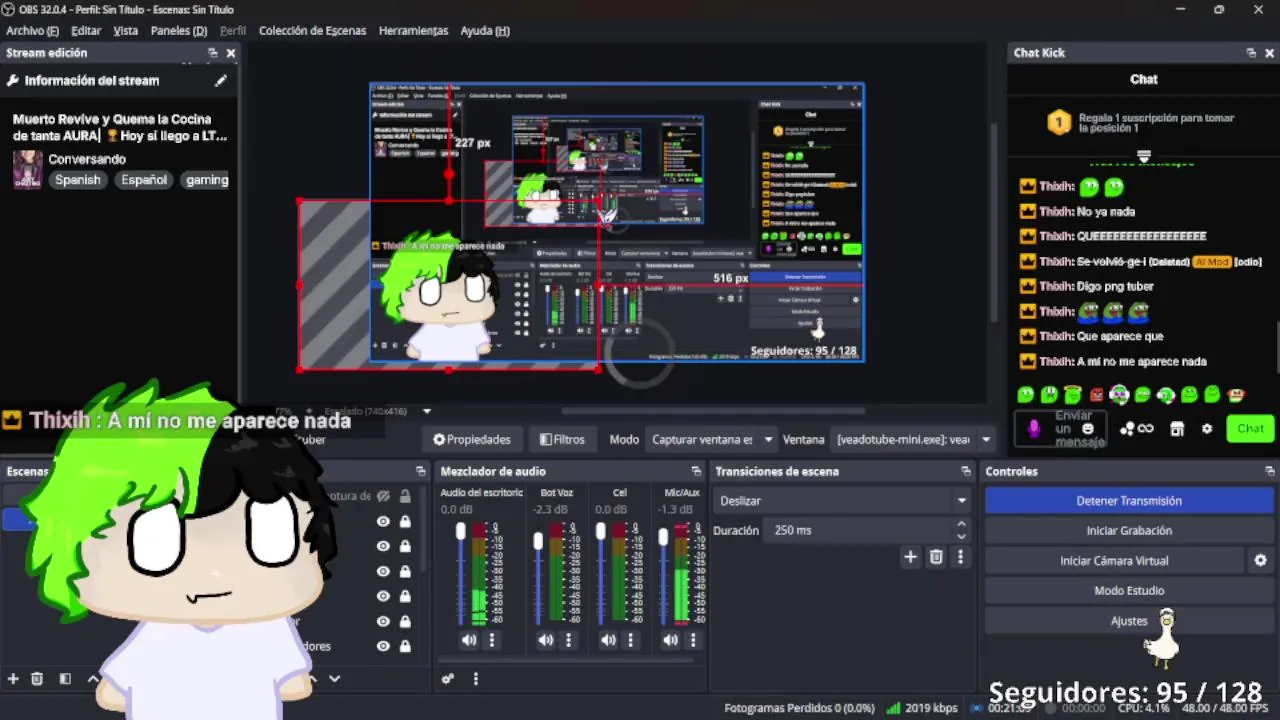
Task: Open the Ayuda menu
Action: pyautogui.click(x=485, y=31)
